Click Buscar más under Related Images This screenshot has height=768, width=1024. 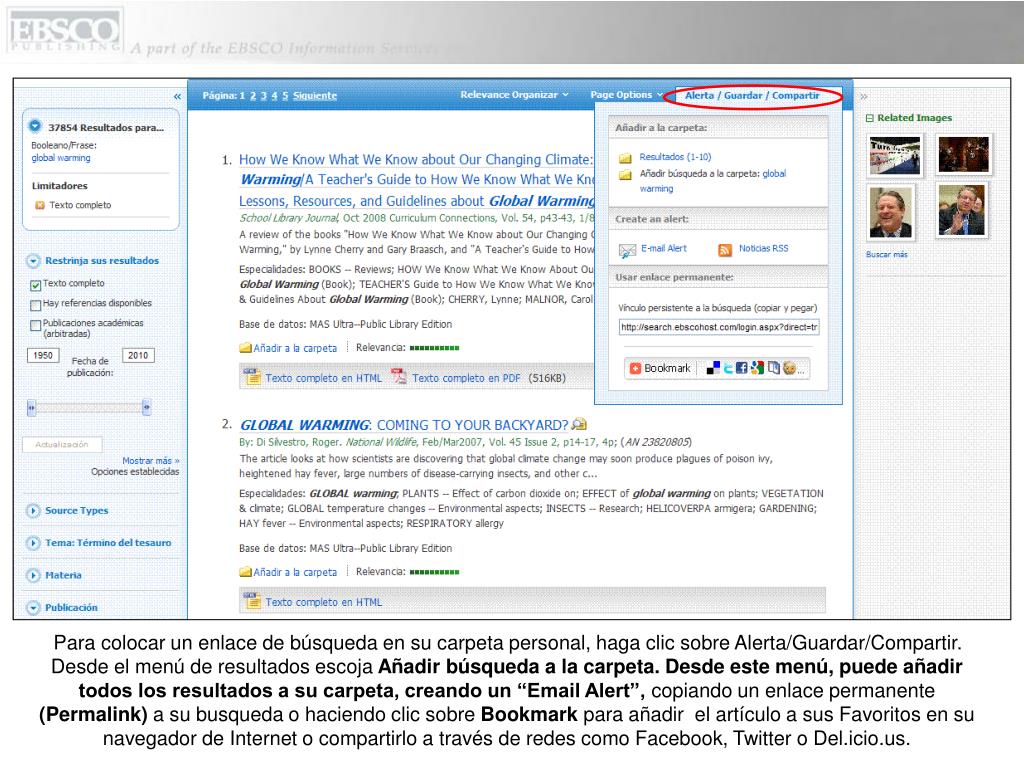(886, 255)
